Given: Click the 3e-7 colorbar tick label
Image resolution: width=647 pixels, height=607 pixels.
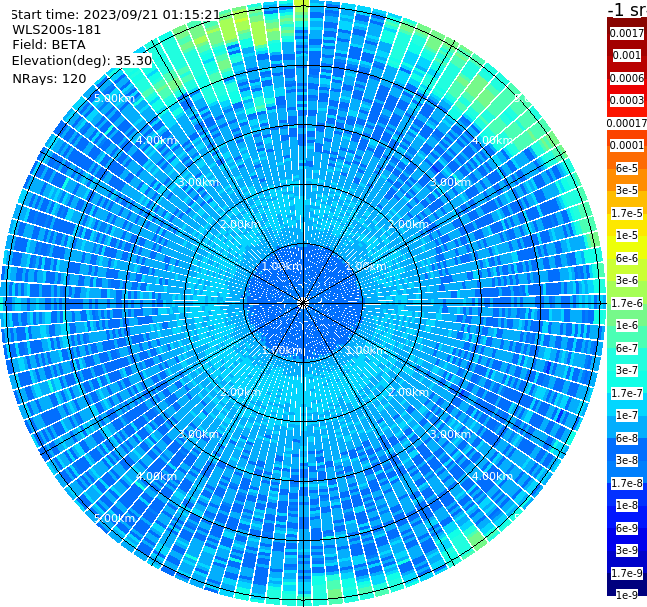Looking at the screenshot, I should 627,370.
